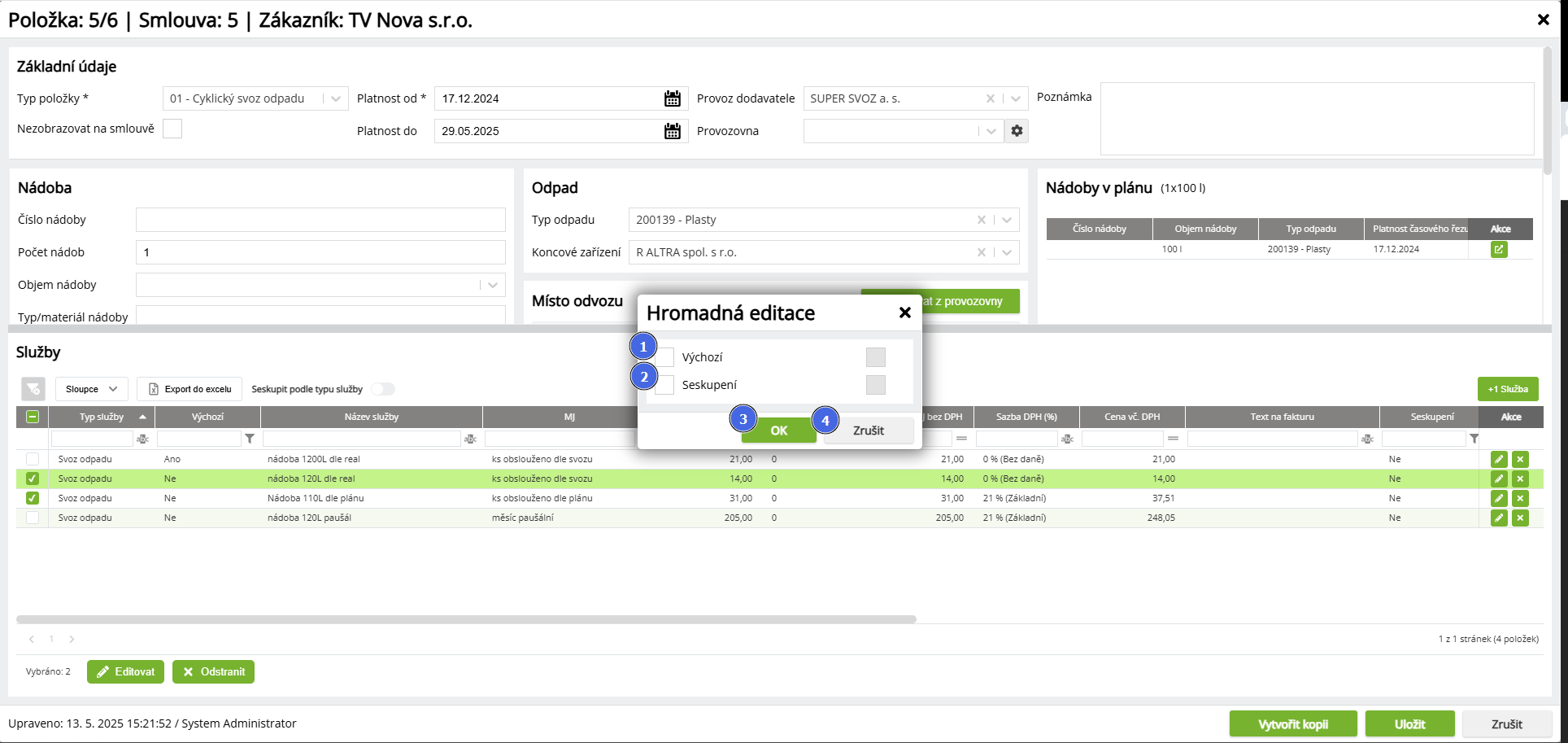Open filter operator icon for Sazba DPH column

1067,439
